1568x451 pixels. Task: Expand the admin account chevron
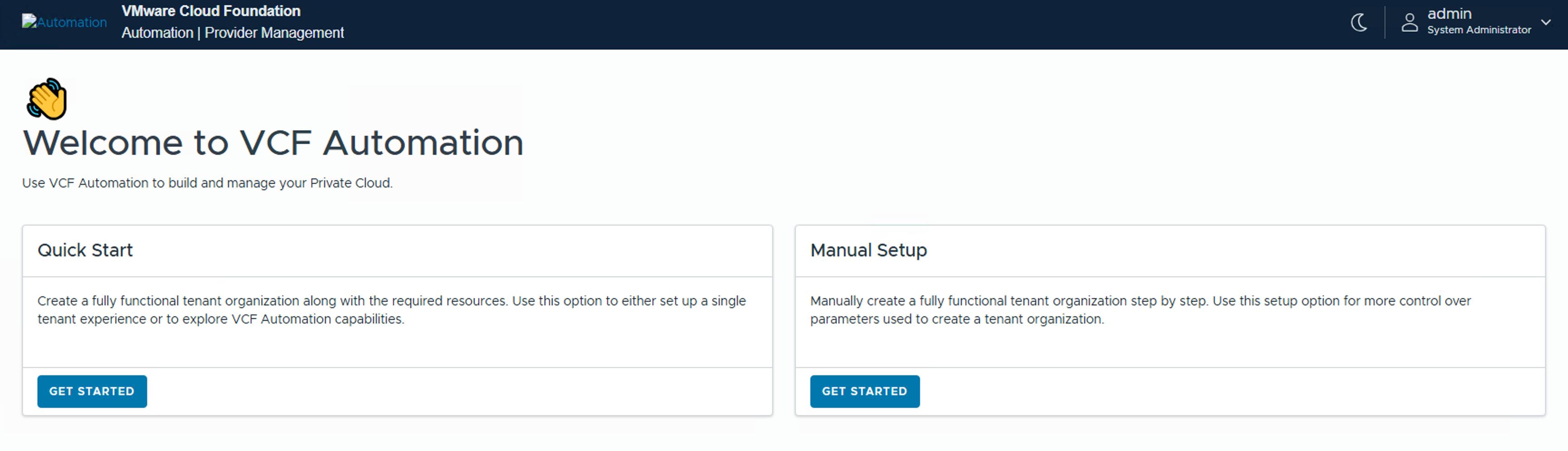1545,23
